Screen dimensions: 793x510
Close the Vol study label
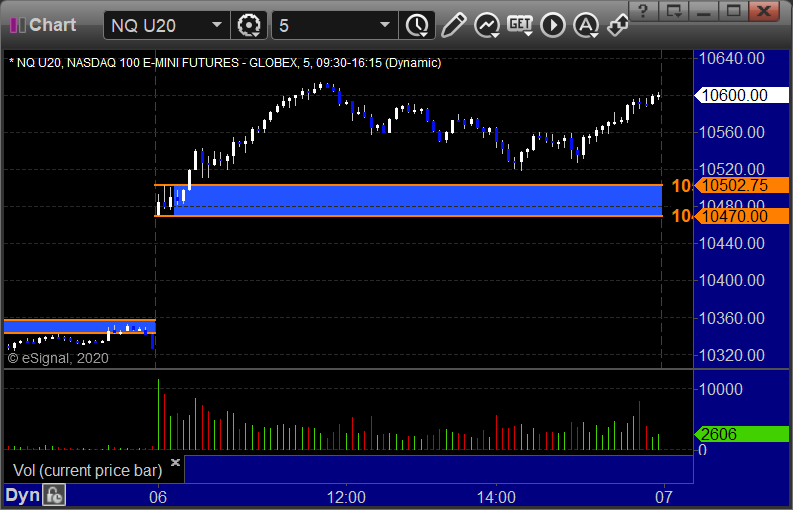[x=175, y=462]
